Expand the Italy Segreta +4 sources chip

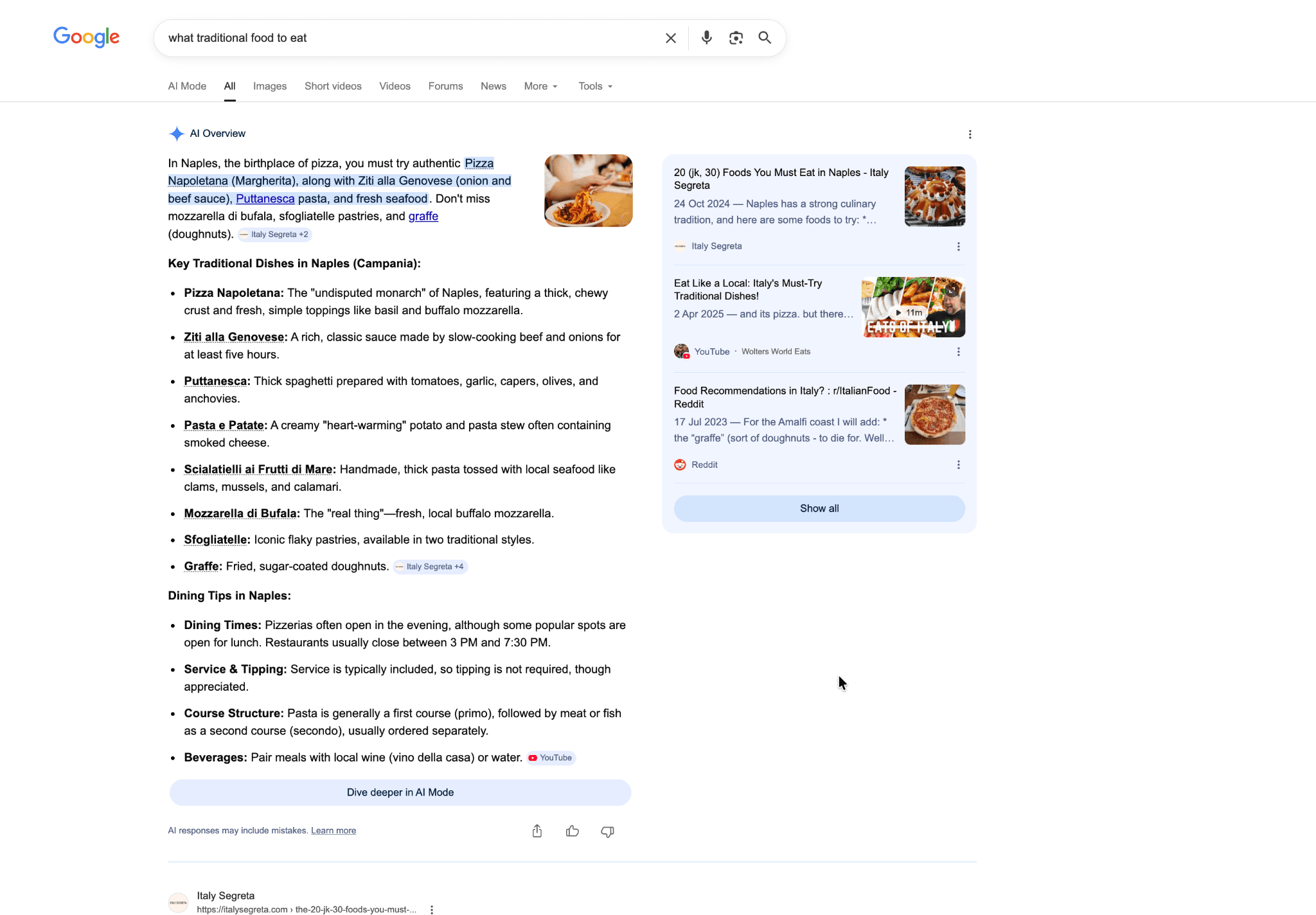coord(430,567)
